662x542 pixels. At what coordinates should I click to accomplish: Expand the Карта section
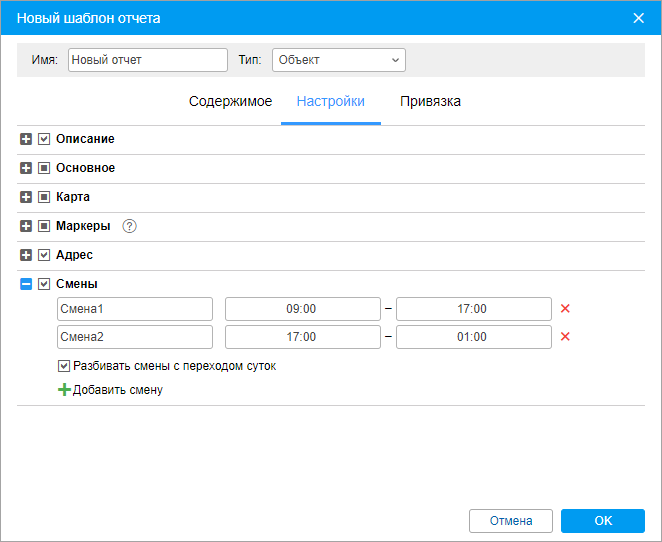point(26,197)
